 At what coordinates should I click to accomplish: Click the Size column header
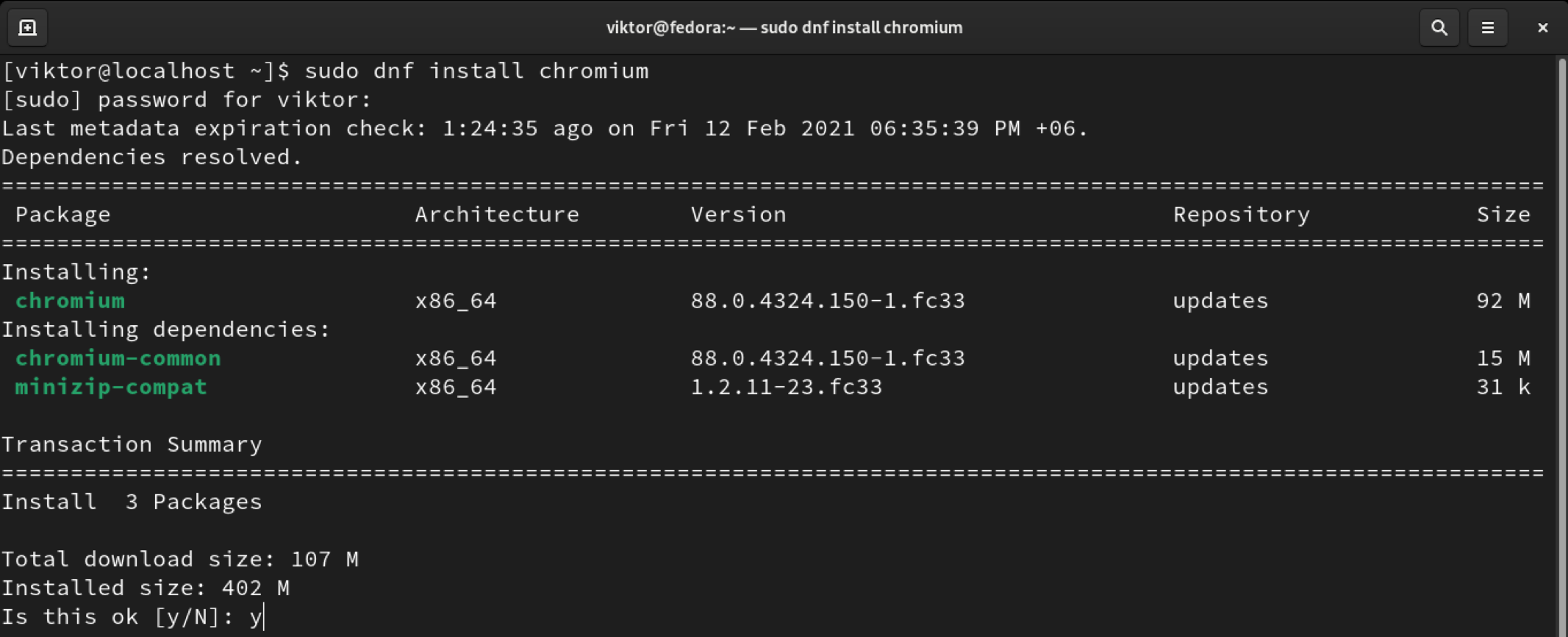1503,215
